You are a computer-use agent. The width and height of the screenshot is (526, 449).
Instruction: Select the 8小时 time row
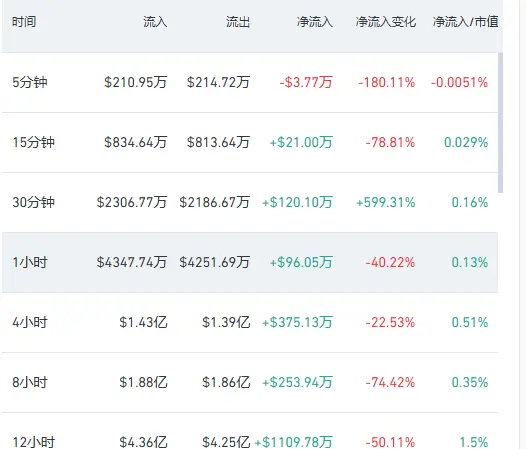[250, 383]
